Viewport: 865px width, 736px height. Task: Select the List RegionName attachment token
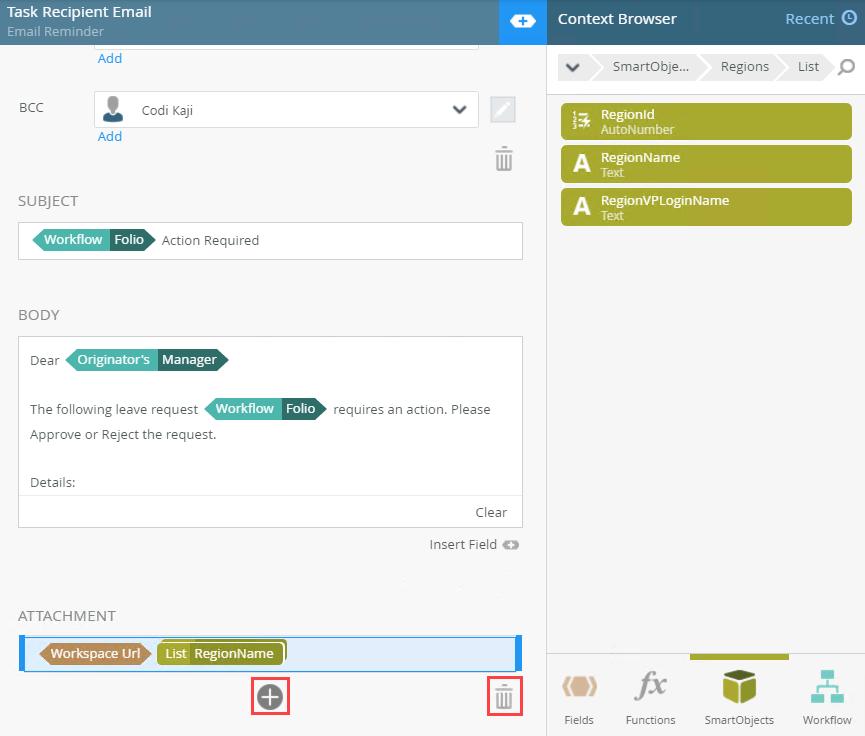tap(222, 653)
